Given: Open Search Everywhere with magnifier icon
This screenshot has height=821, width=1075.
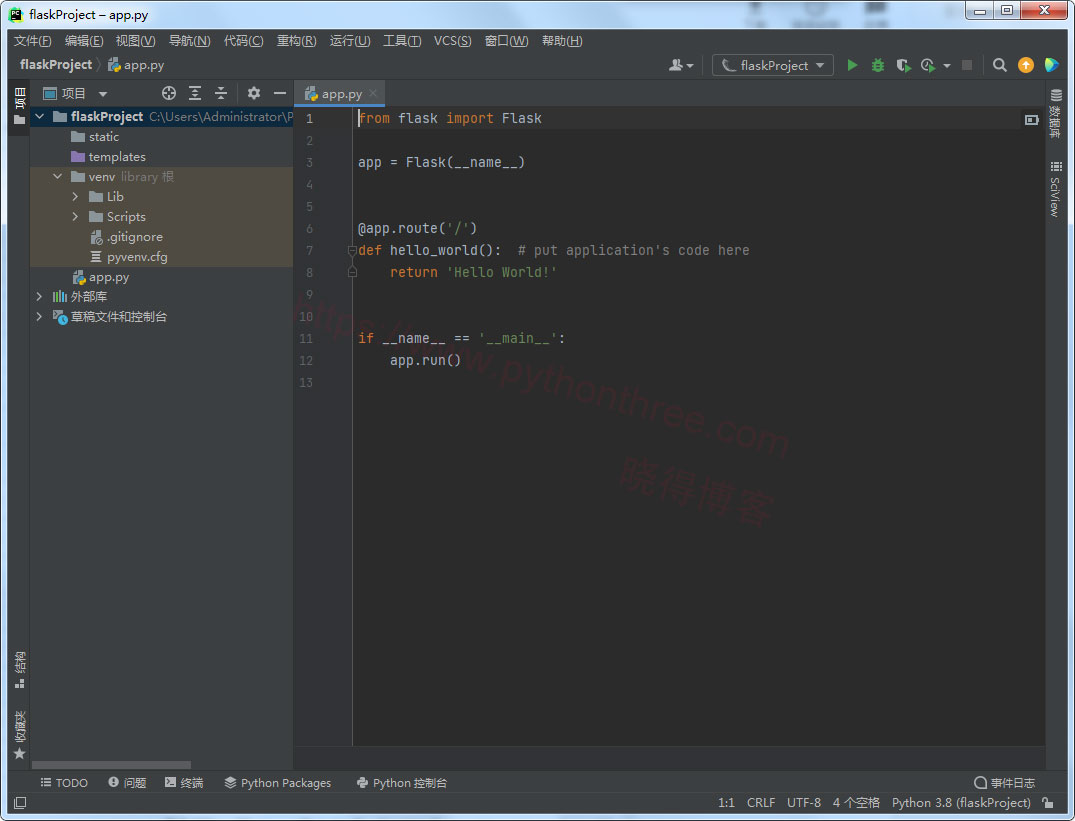Looking at the screenshot, I should pos(999,64).
